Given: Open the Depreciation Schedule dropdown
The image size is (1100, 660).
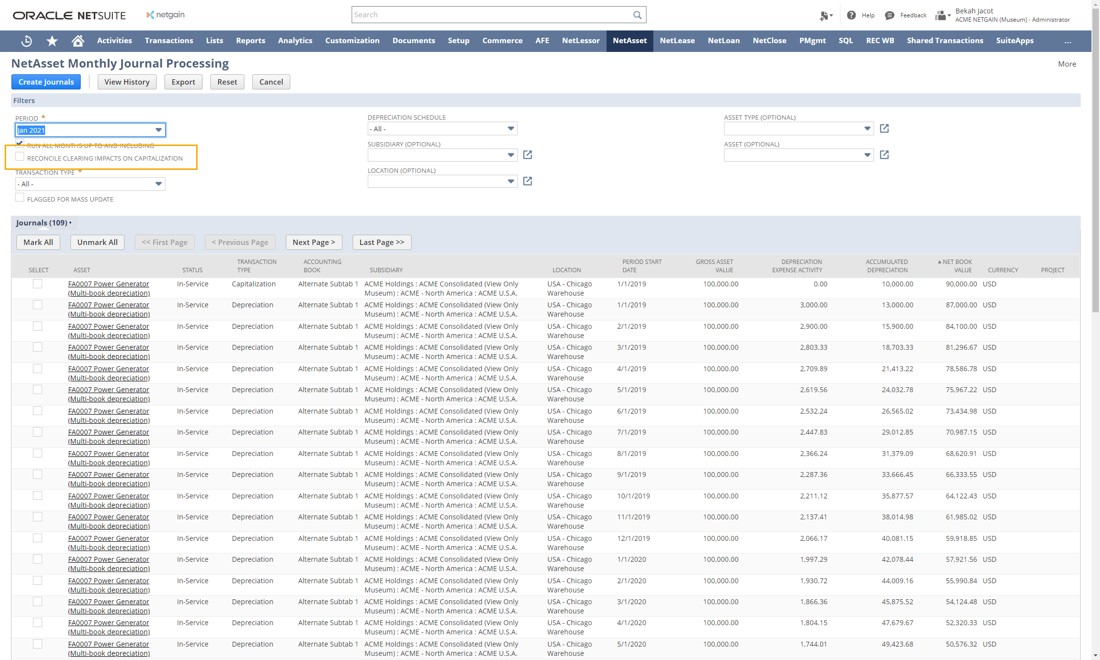Looking at the screenshot, I should (442, 129).
